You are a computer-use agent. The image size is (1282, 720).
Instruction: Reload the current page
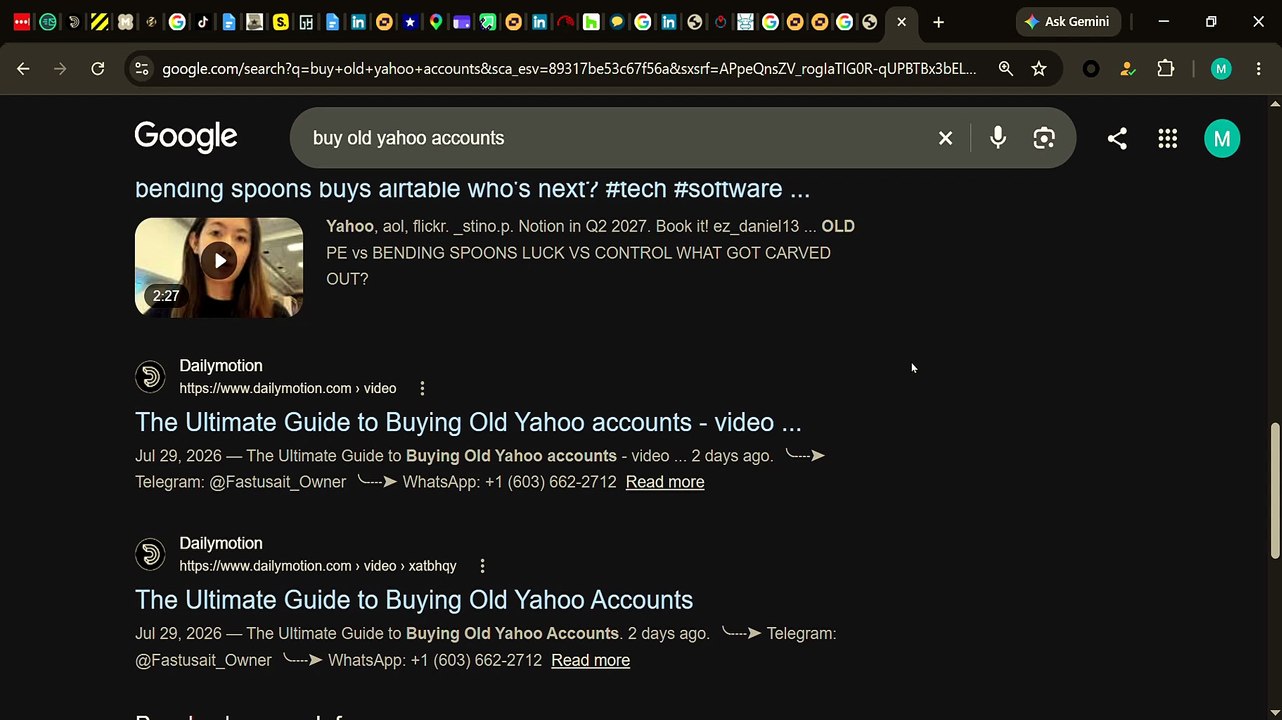point(97,69)
